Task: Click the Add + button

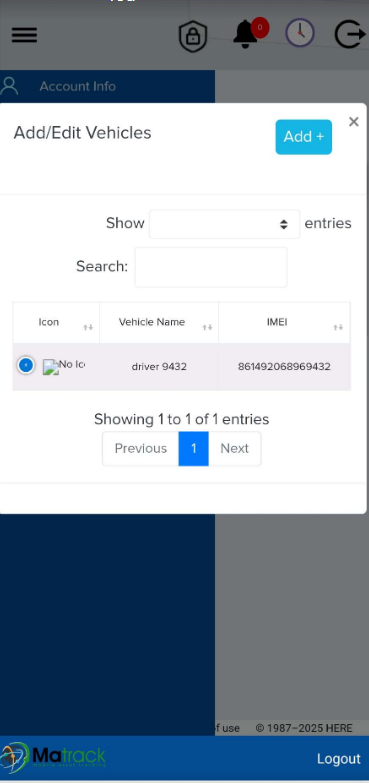Action: (304, 137)
